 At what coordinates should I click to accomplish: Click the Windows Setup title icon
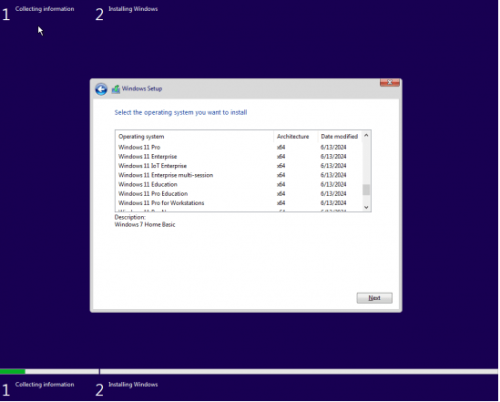point(116,89)
